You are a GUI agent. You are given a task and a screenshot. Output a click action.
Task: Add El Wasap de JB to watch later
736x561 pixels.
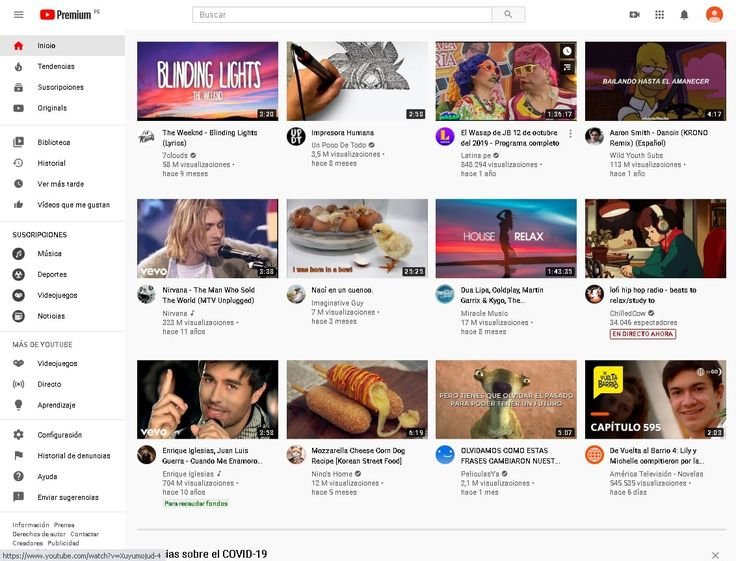[x=567, y=51]
